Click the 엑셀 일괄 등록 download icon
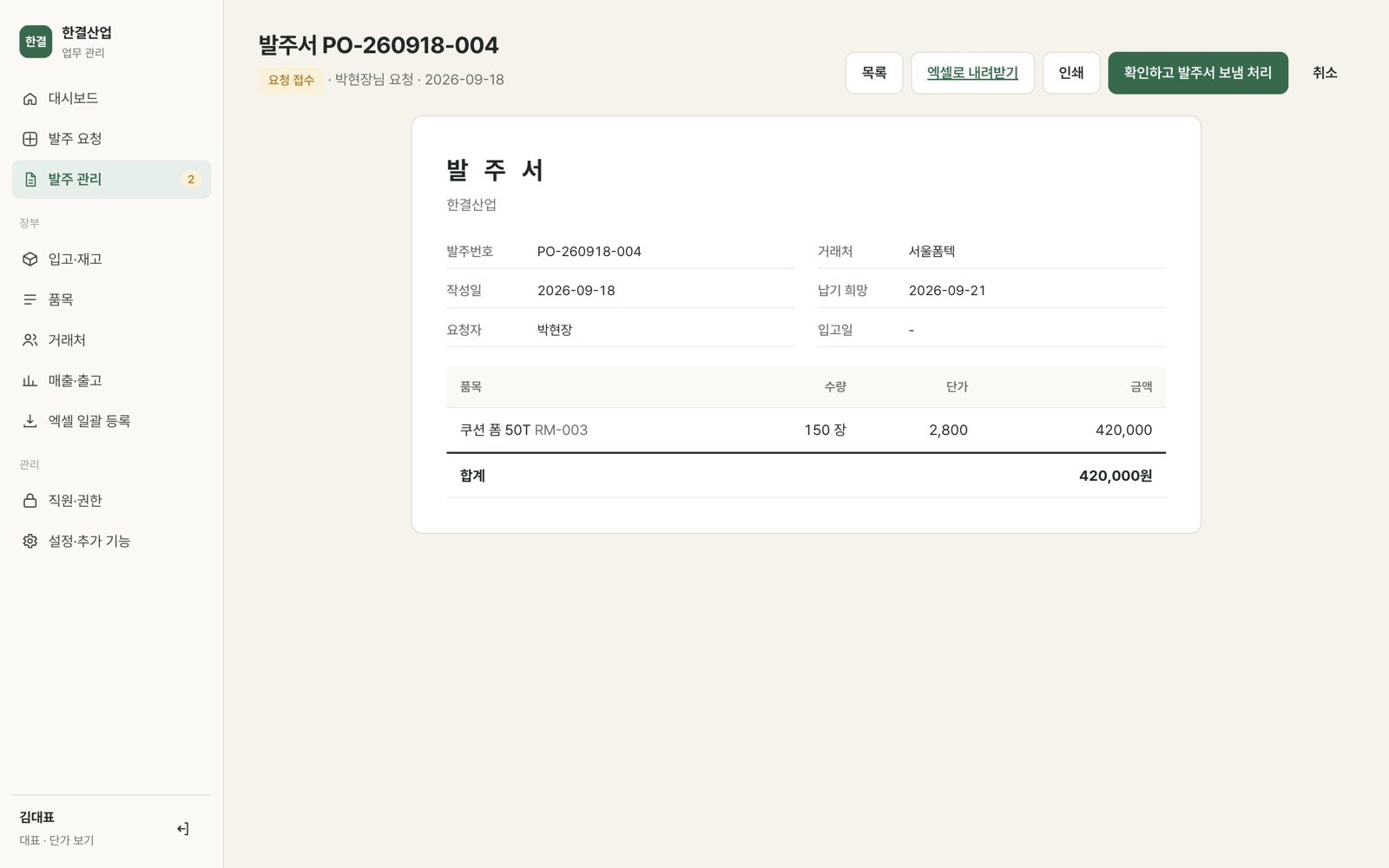 click(30, 421)
